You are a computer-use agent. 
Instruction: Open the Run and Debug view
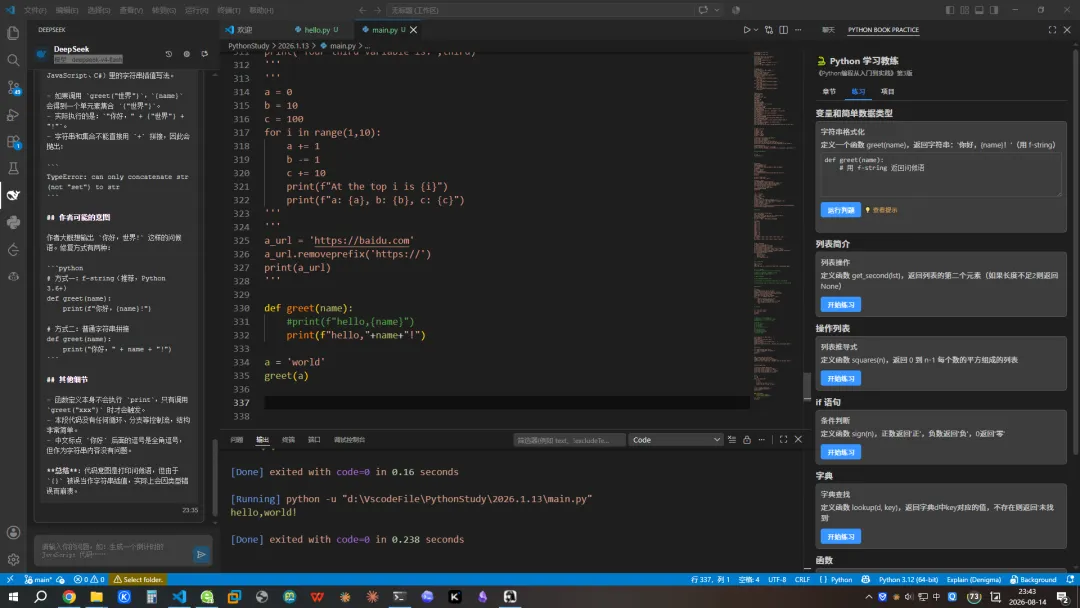(13, 114)
